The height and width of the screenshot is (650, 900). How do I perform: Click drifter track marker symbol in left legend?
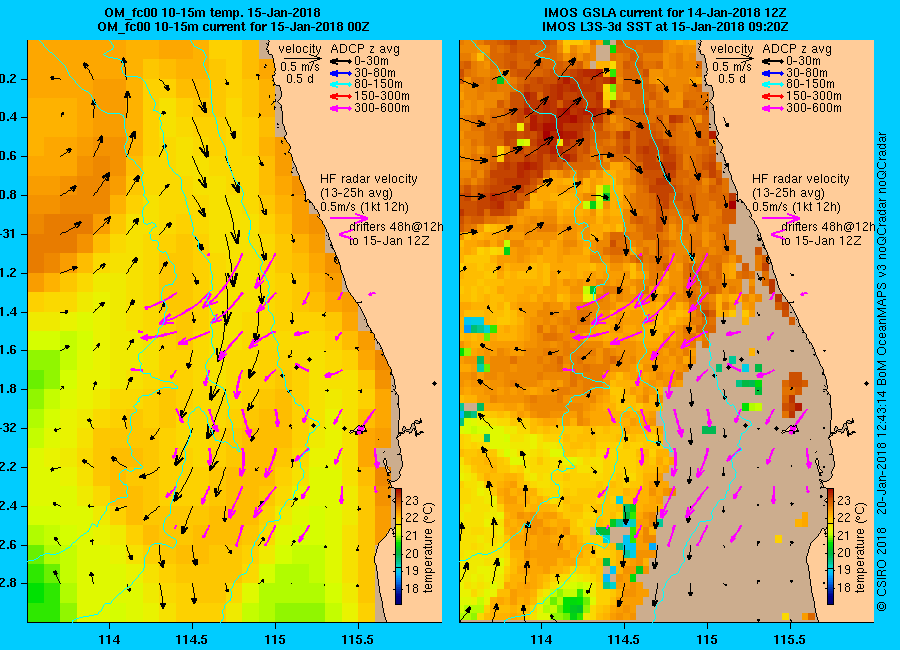[344, 234]
